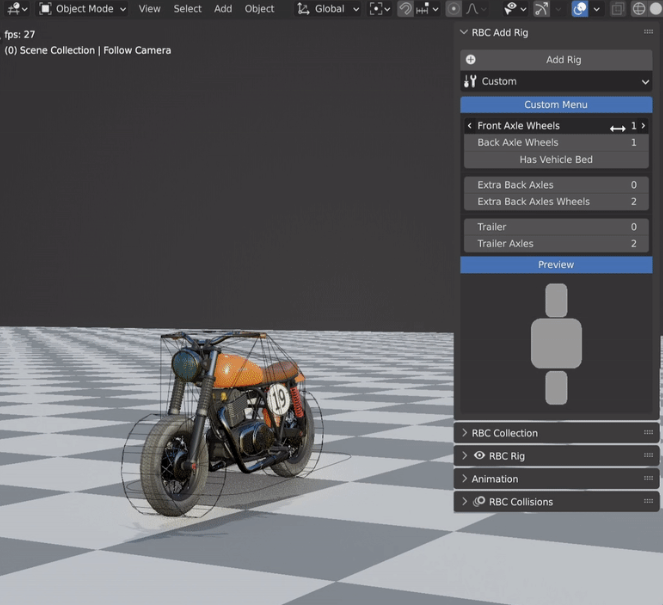Click the plus icon on Add Rig
663x605 pixels.
(x=471, y=60)
